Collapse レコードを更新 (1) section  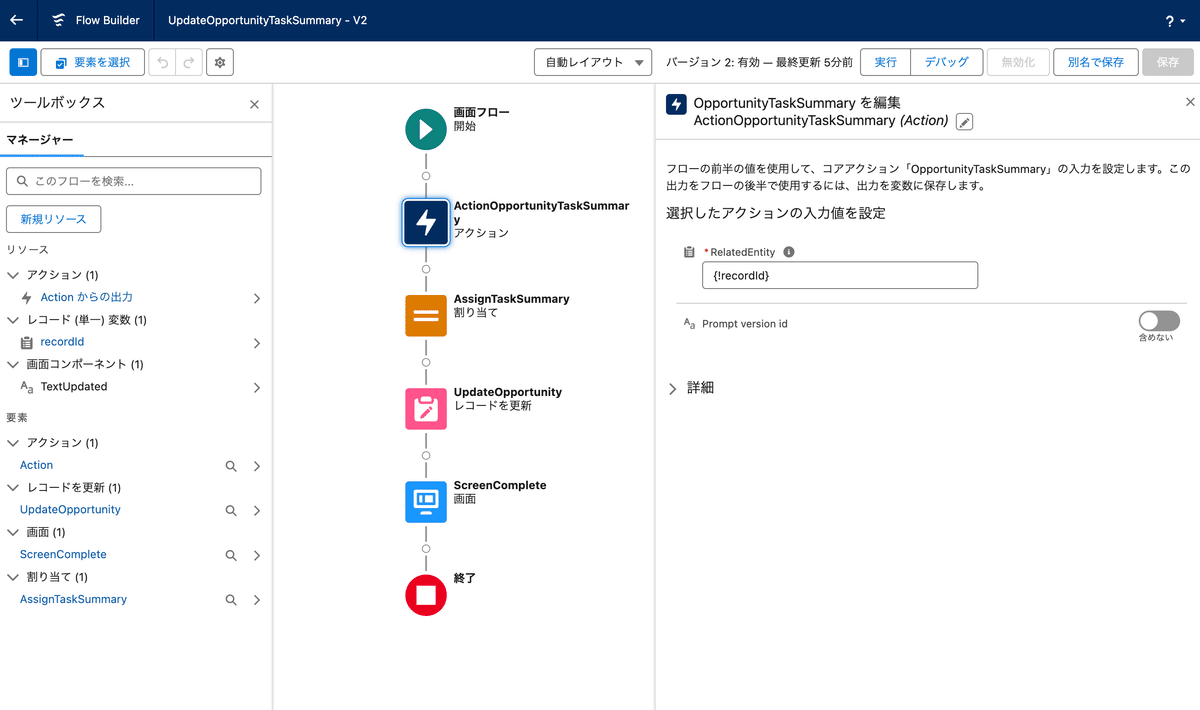coord(13,488)
